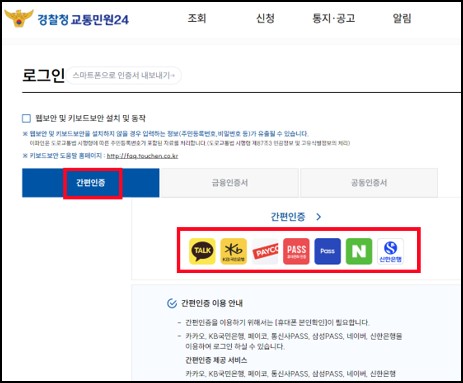Select the red telecom PASS icon
This screenshot has width=463, height=383.
[x=296, y=251]
